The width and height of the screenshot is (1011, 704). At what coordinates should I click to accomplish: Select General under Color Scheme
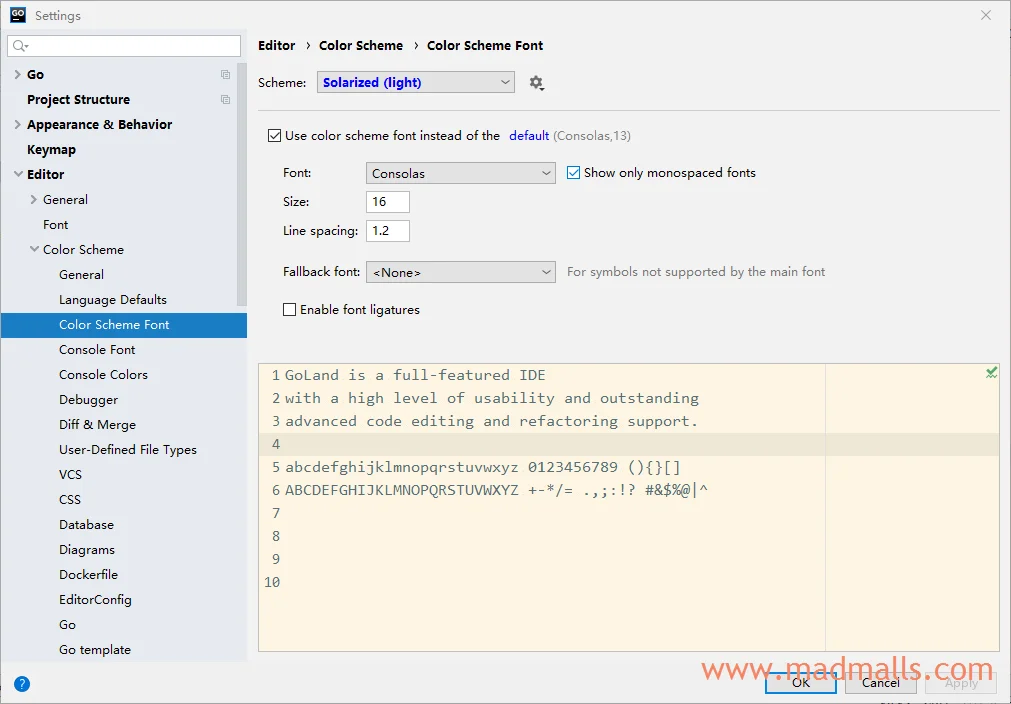81,275
